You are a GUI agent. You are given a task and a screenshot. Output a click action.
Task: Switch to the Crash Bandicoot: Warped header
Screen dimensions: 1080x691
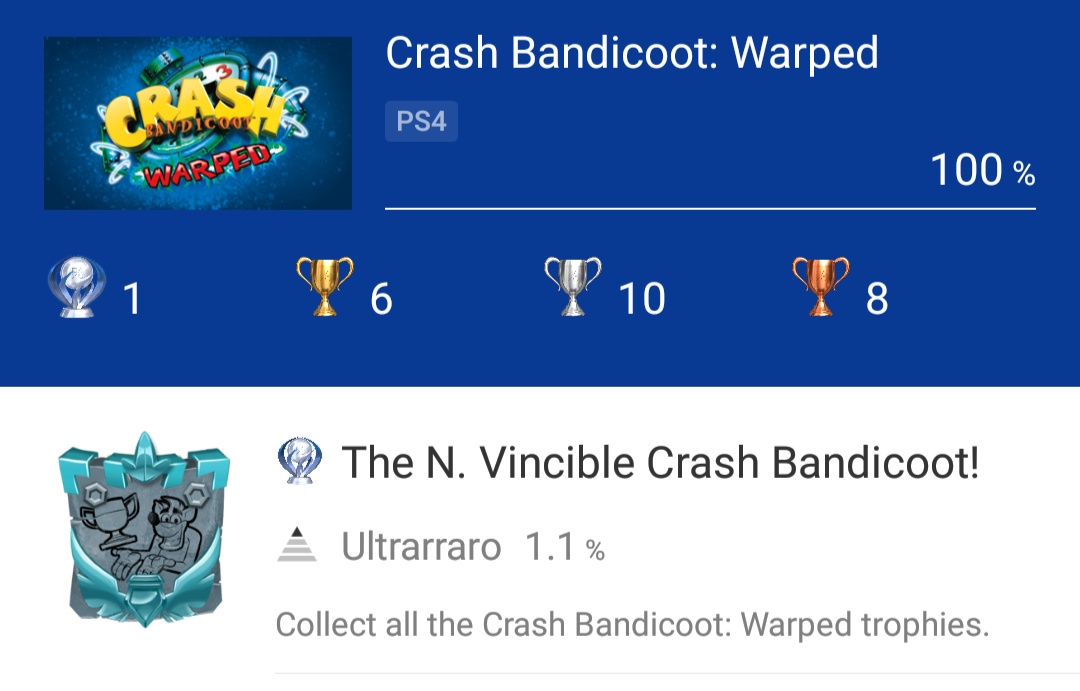click(633, 55)
